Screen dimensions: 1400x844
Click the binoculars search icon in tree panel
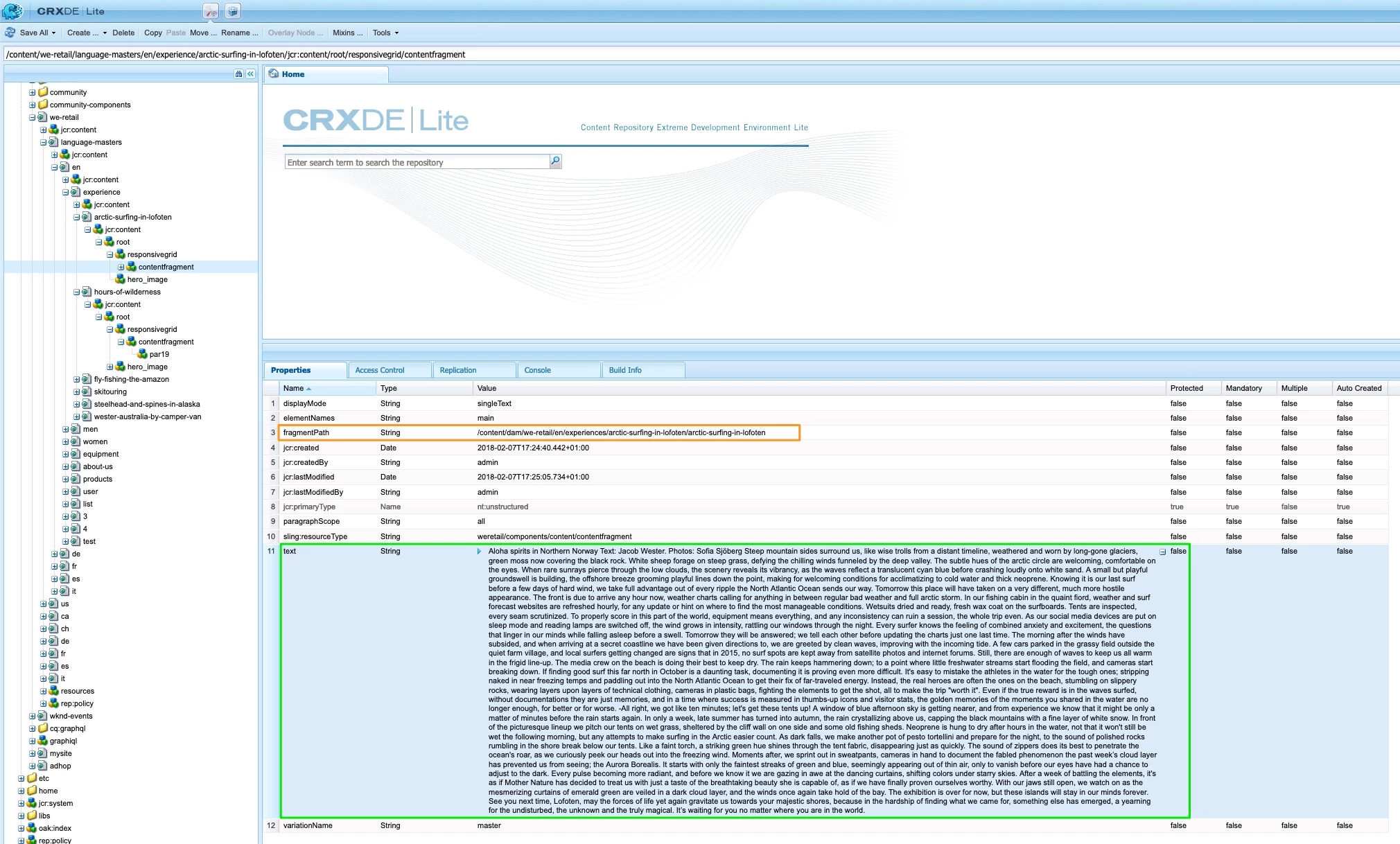[x=238, y=73]
